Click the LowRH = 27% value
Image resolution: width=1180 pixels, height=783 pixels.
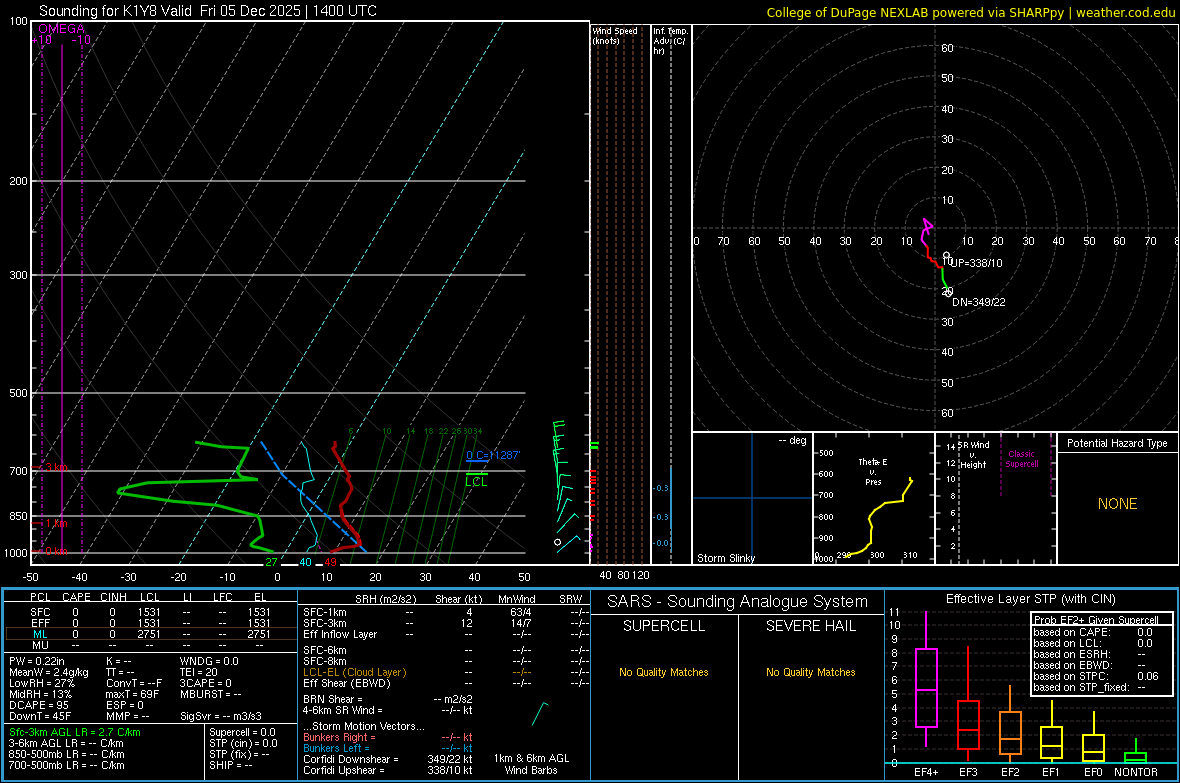point(42,683)
